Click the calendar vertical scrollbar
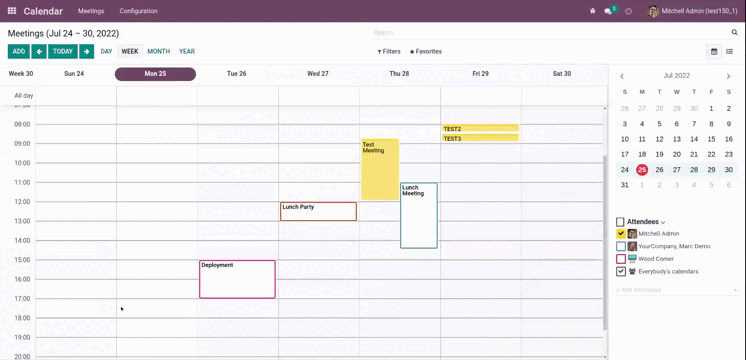The image size is (746, 360). [605, 243]
